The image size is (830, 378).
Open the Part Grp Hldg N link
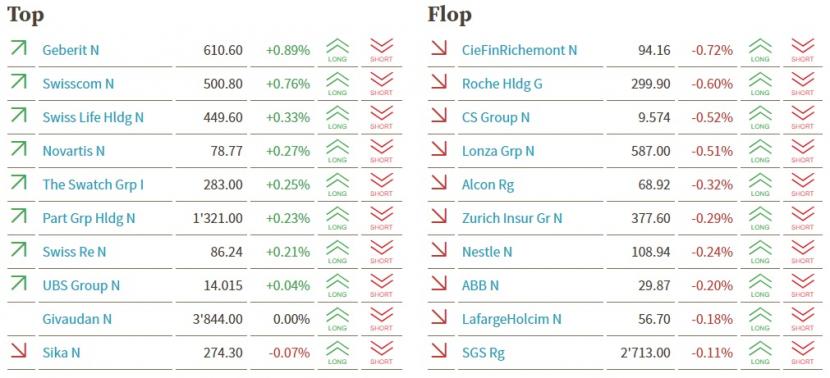89,218
